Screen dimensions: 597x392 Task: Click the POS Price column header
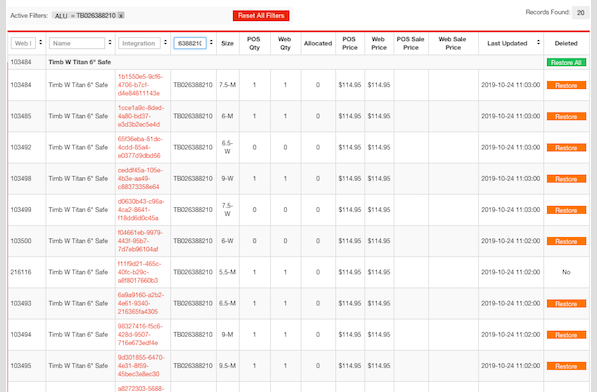point(350,43)
